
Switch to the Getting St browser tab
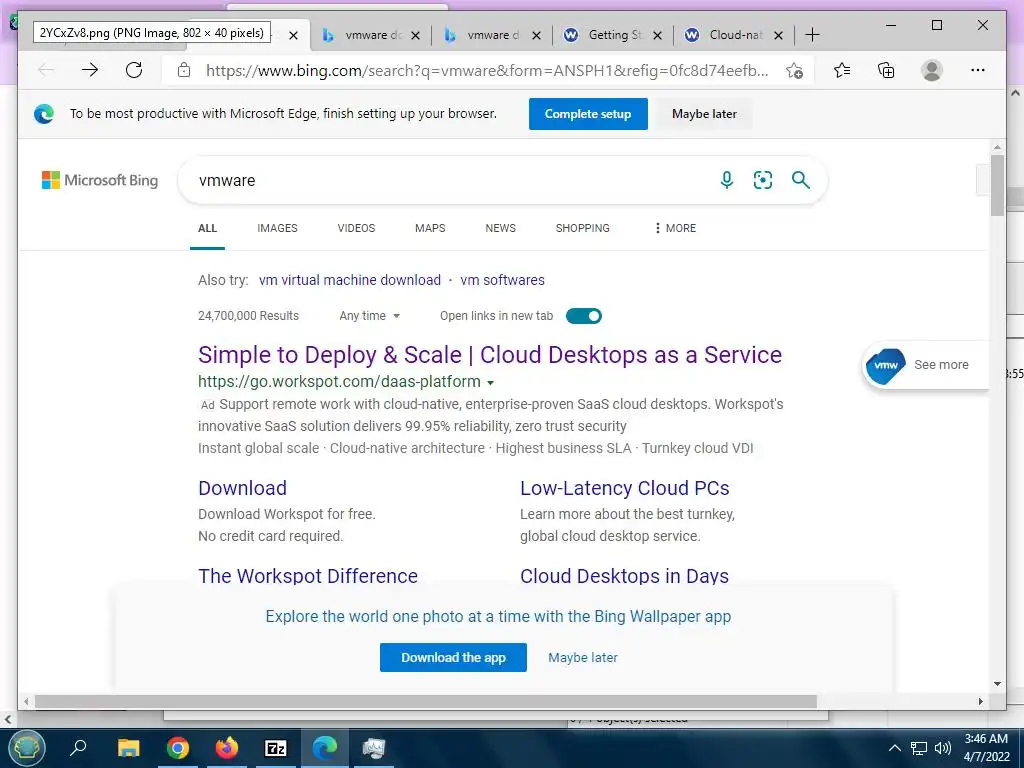click(603, 35)
